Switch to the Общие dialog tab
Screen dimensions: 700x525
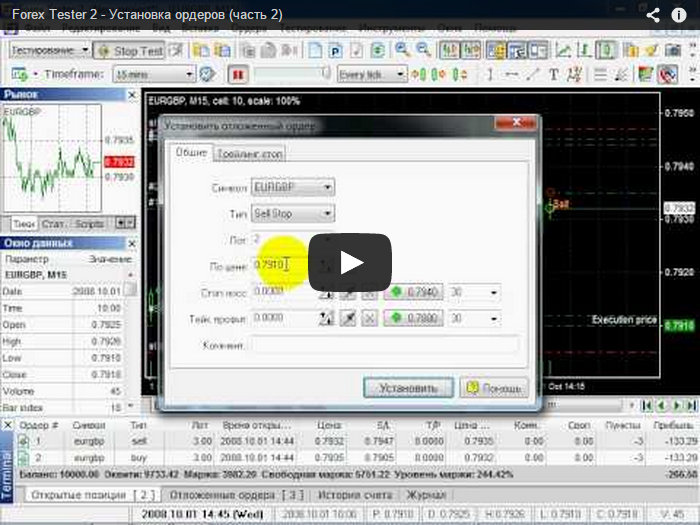pyautogui.click(x=191, y=153)
